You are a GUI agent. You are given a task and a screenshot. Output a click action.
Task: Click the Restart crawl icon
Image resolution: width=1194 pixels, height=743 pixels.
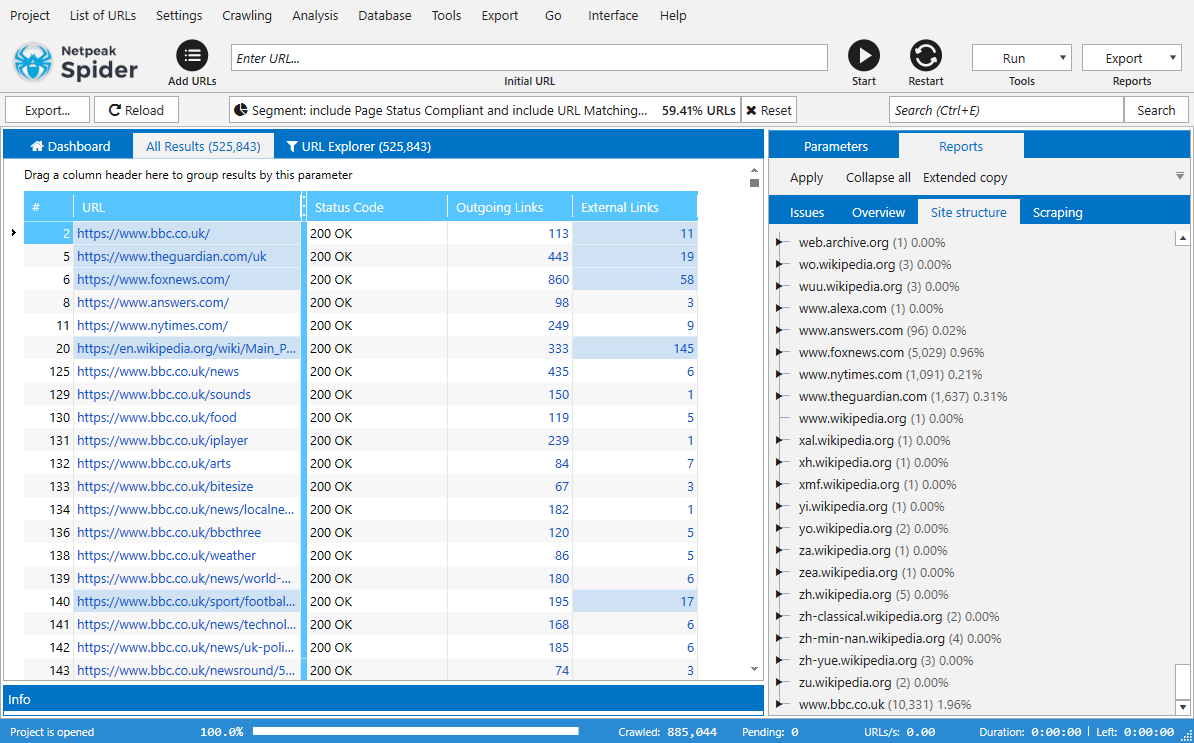[x=926, y=57]
